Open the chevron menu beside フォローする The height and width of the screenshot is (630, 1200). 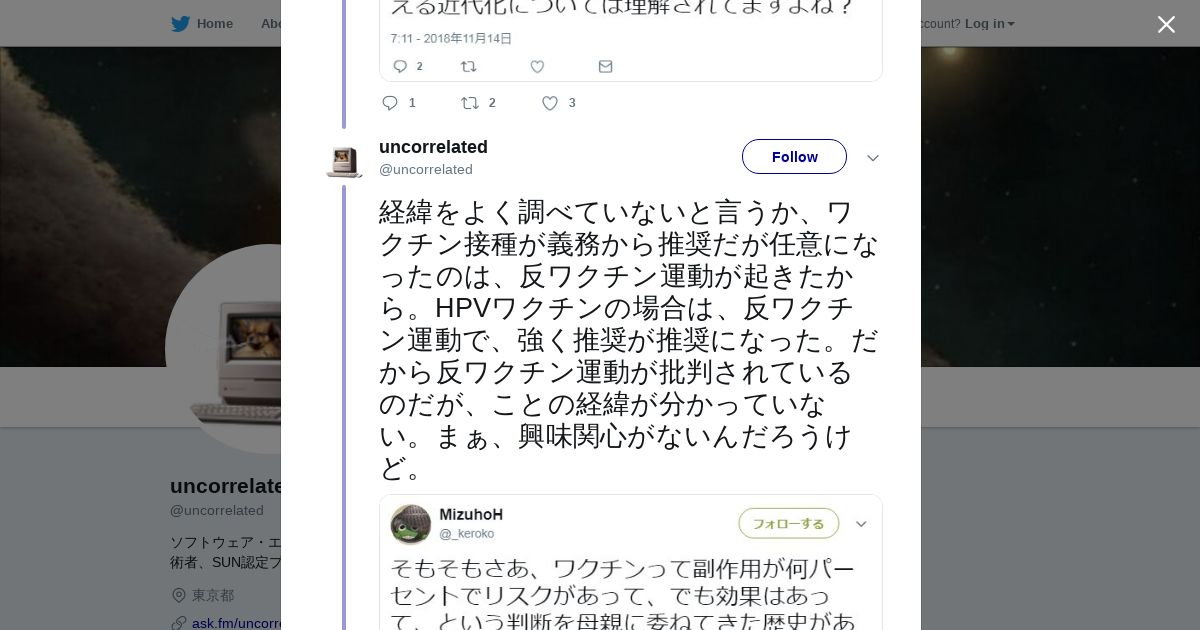861,524
